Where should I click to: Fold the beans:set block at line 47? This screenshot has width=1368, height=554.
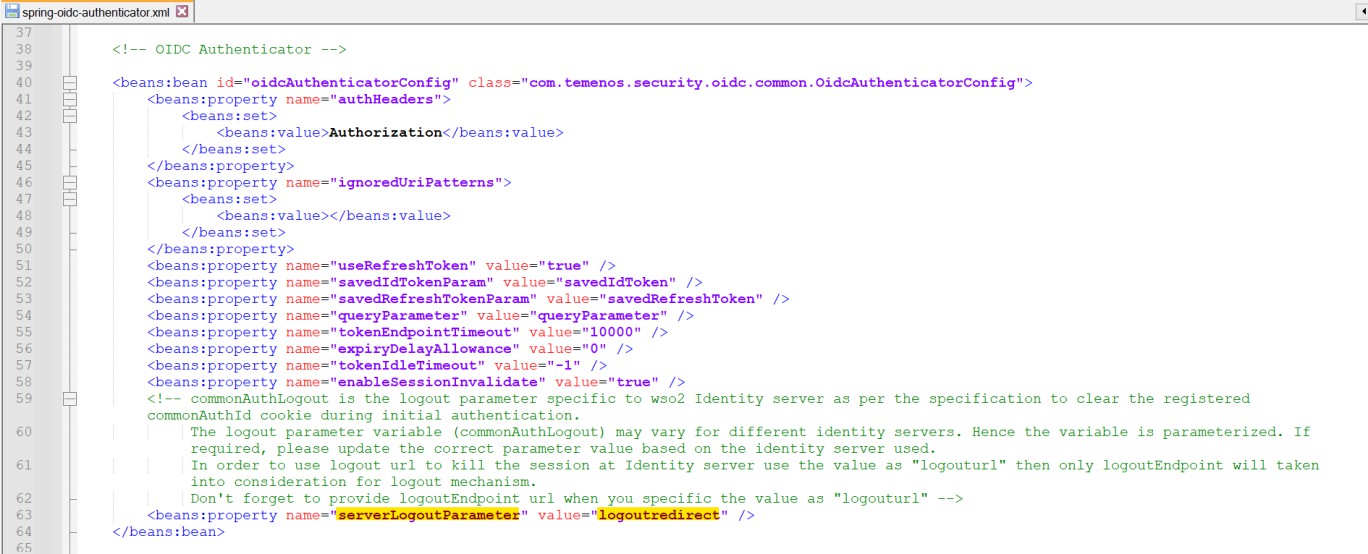[70, 199]
